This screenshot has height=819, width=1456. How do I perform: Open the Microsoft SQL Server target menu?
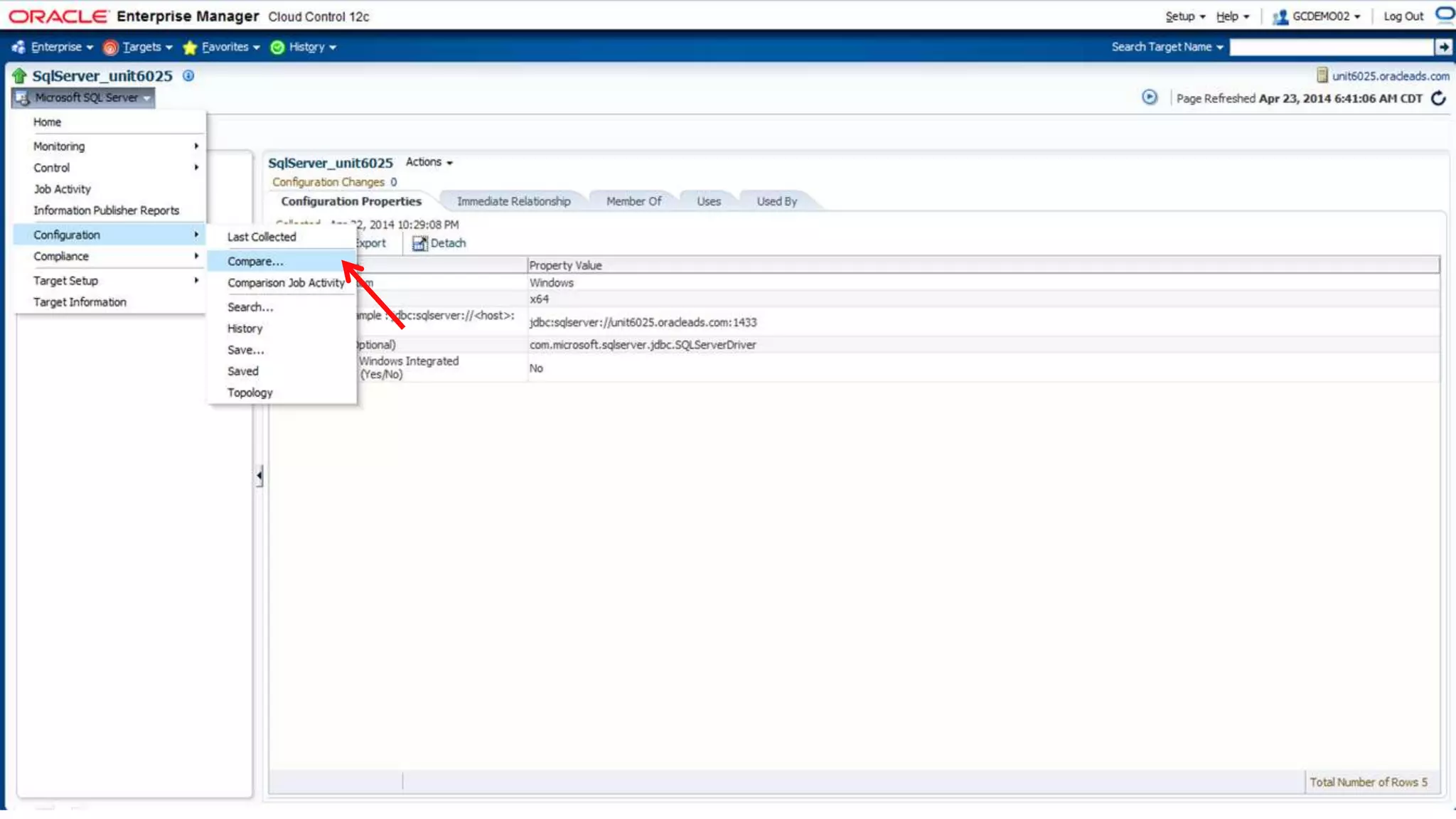tap(84, 97)
